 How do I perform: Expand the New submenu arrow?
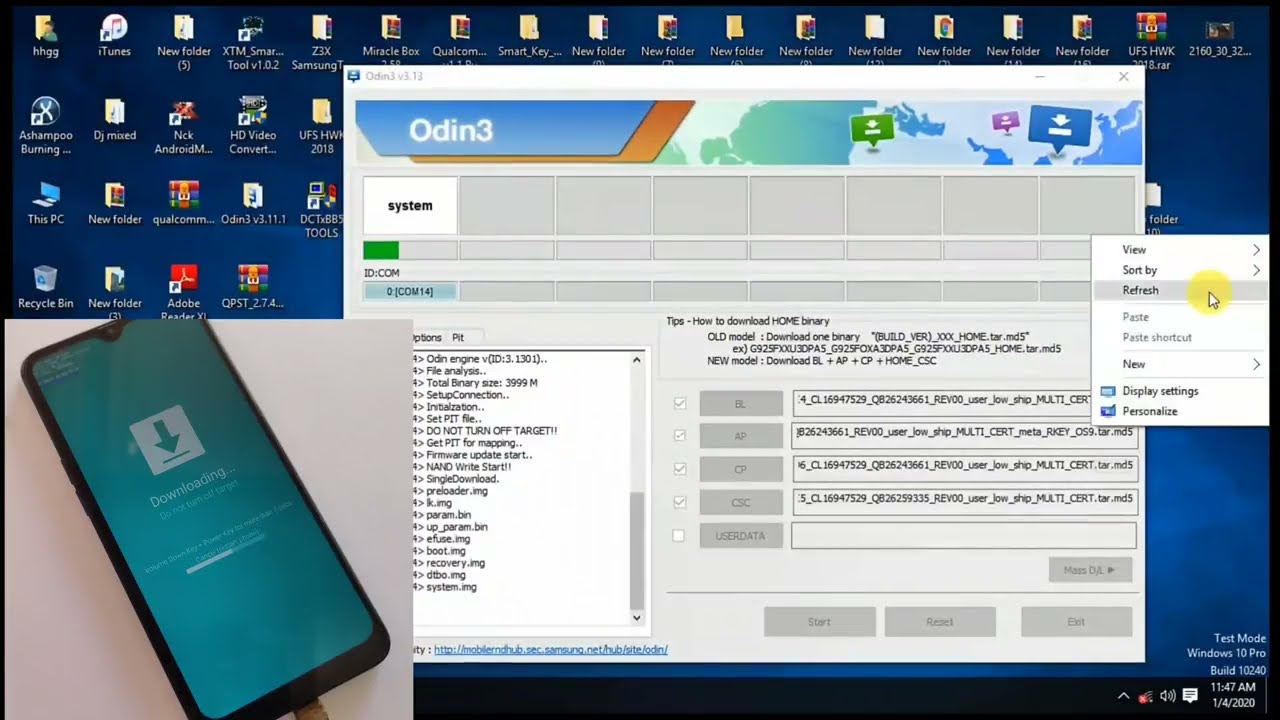tap(1257, 364)
